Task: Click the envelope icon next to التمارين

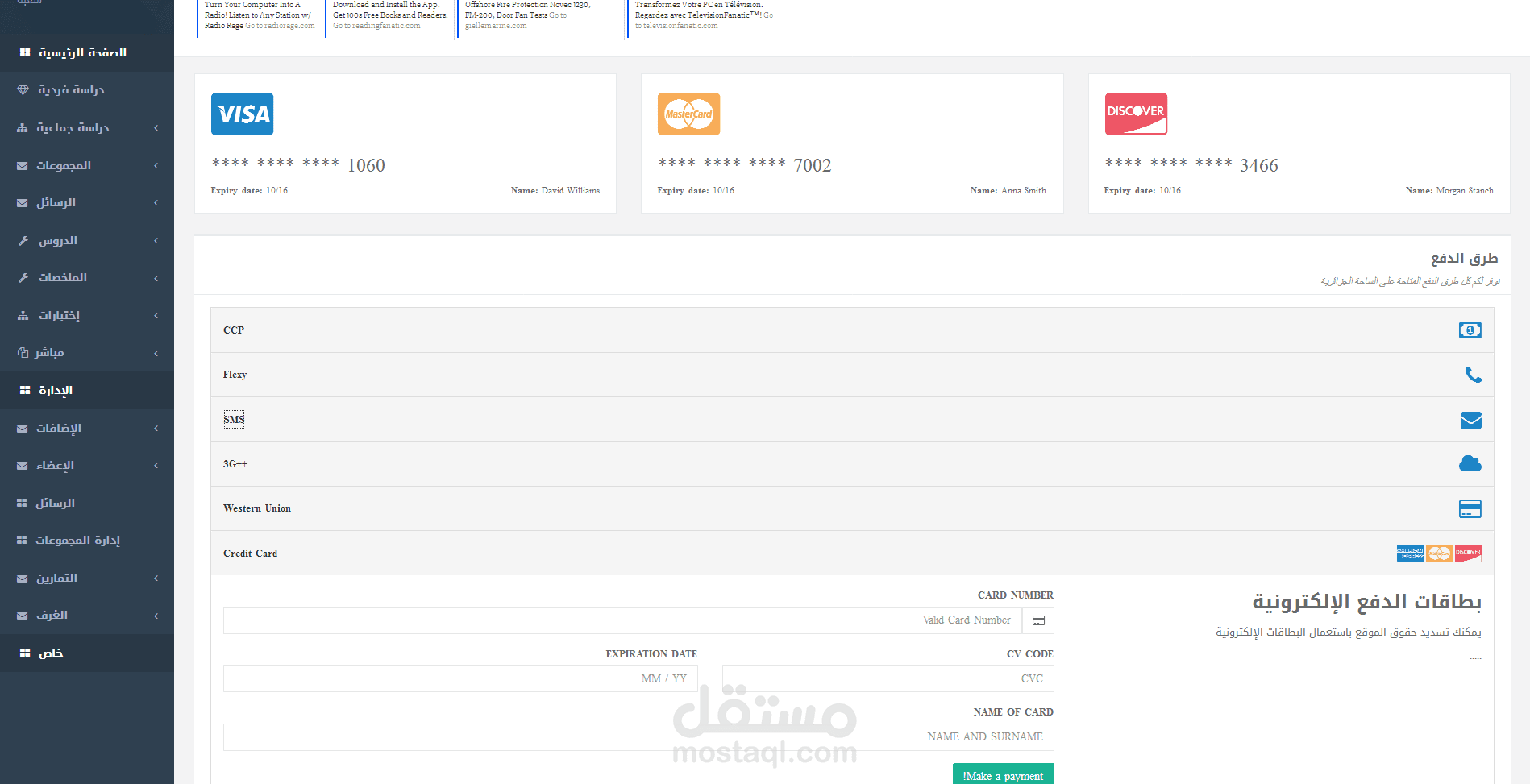Action: coord(23,579)
